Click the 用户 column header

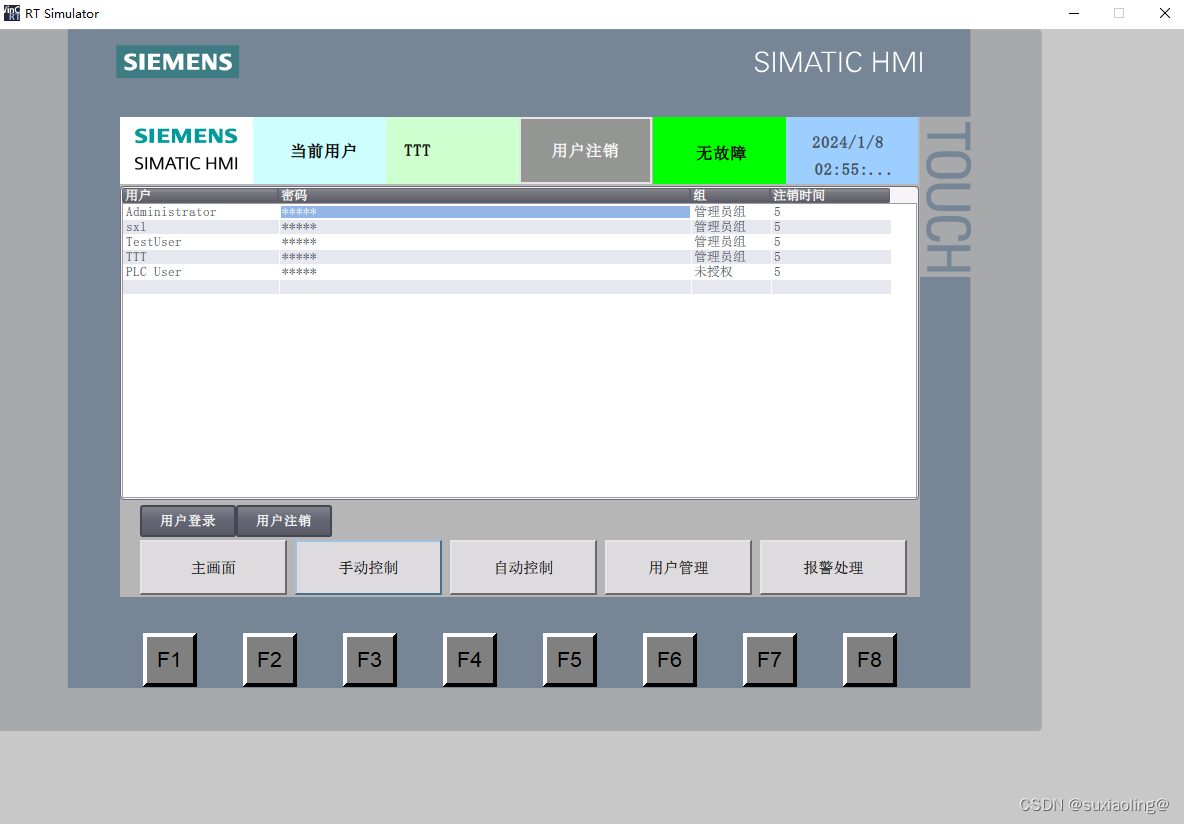[201, 196]
